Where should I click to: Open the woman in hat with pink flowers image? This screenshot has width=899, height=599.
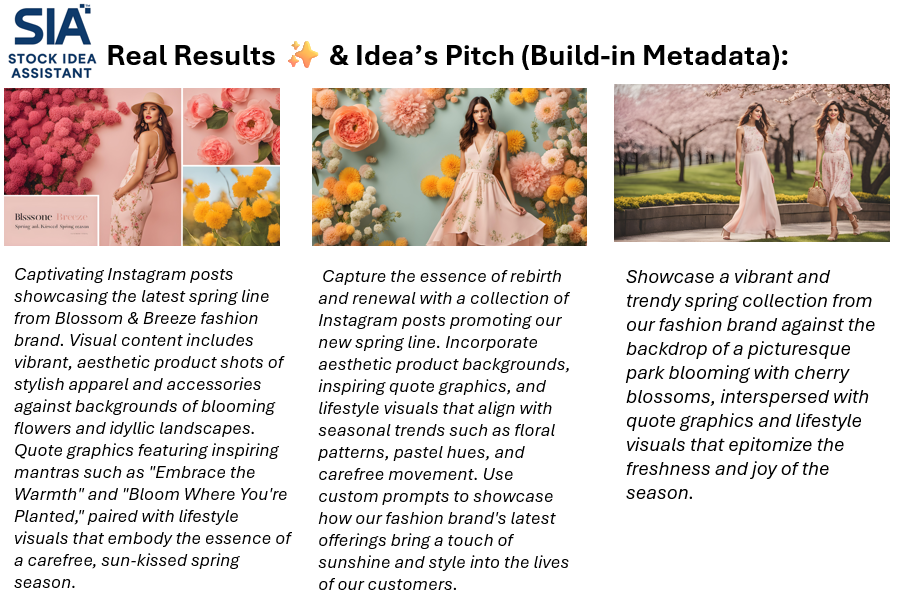(x=93, y=167)
